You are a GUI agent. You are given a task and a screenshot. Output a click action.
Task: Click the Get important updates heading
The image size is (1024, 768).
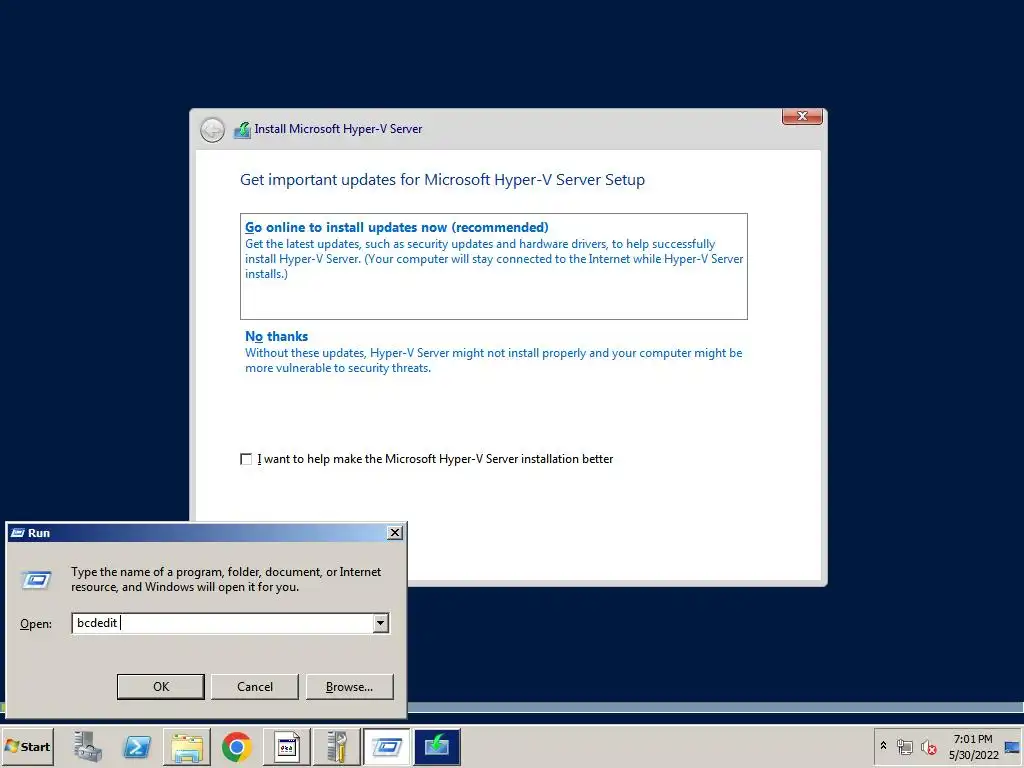pyautogui.click(x=442, y=180)
